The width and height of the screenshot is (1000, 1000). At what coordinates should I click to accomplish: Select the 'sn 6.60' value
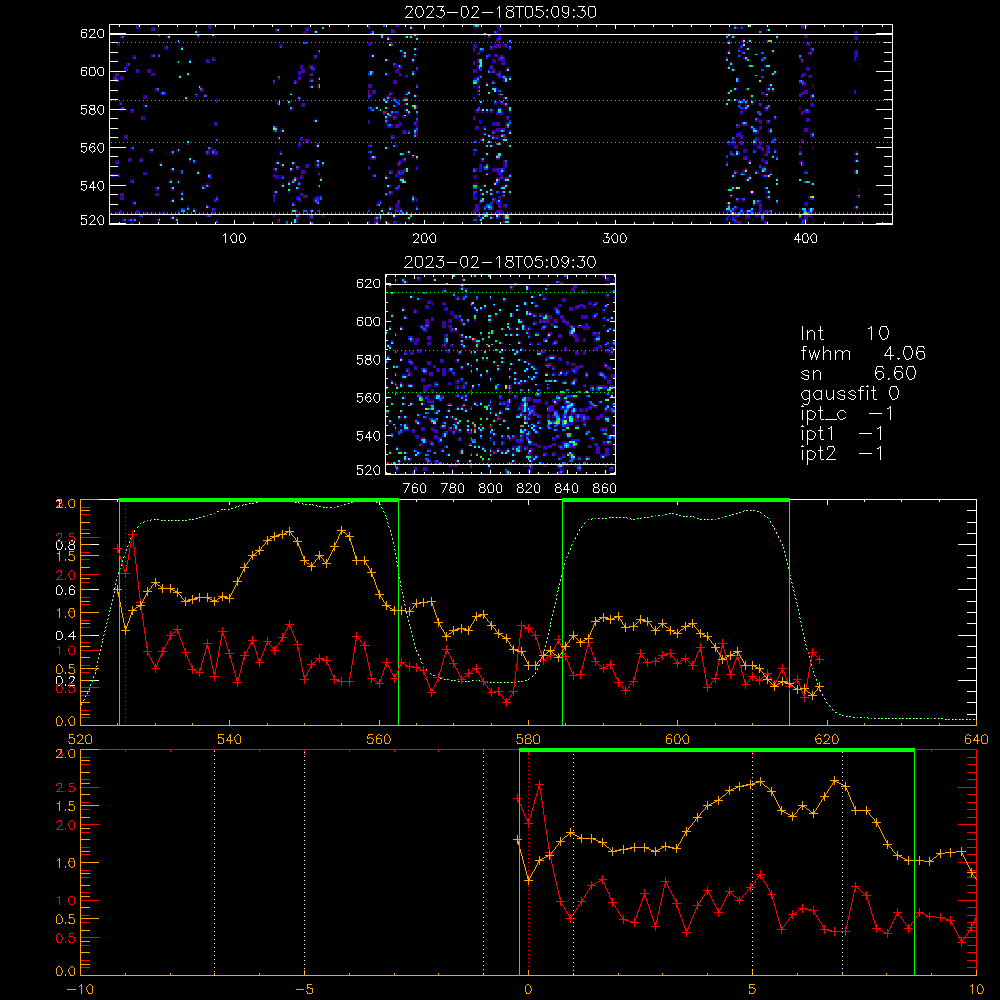click(x=858, y=373)
